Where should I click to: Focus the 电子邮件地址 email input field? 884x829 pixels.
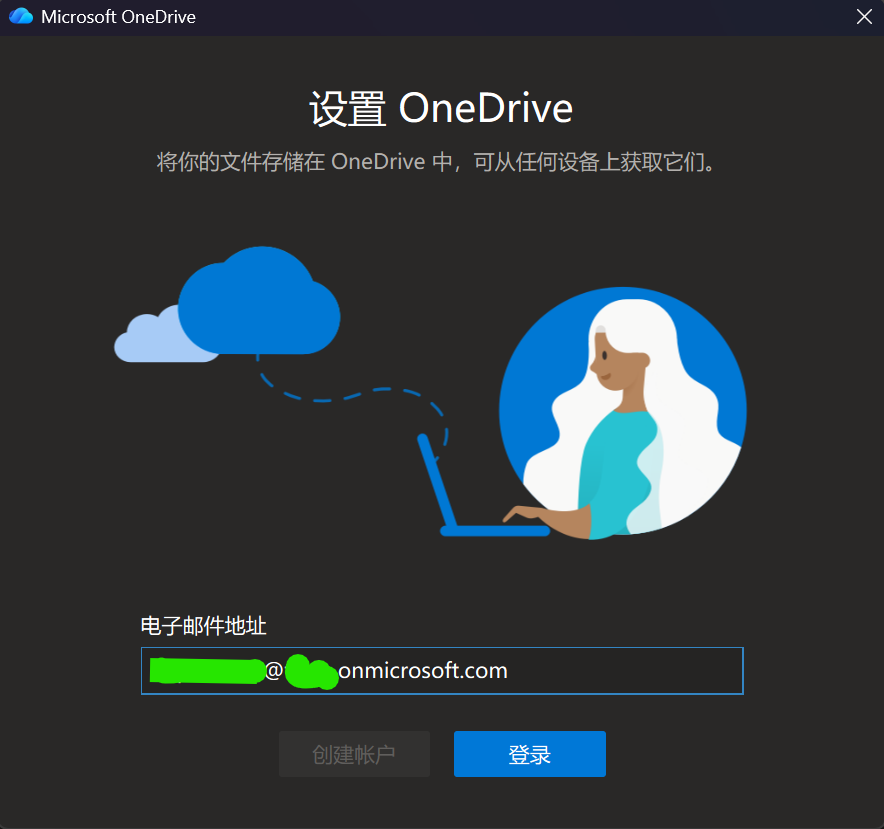pos(442,671)
